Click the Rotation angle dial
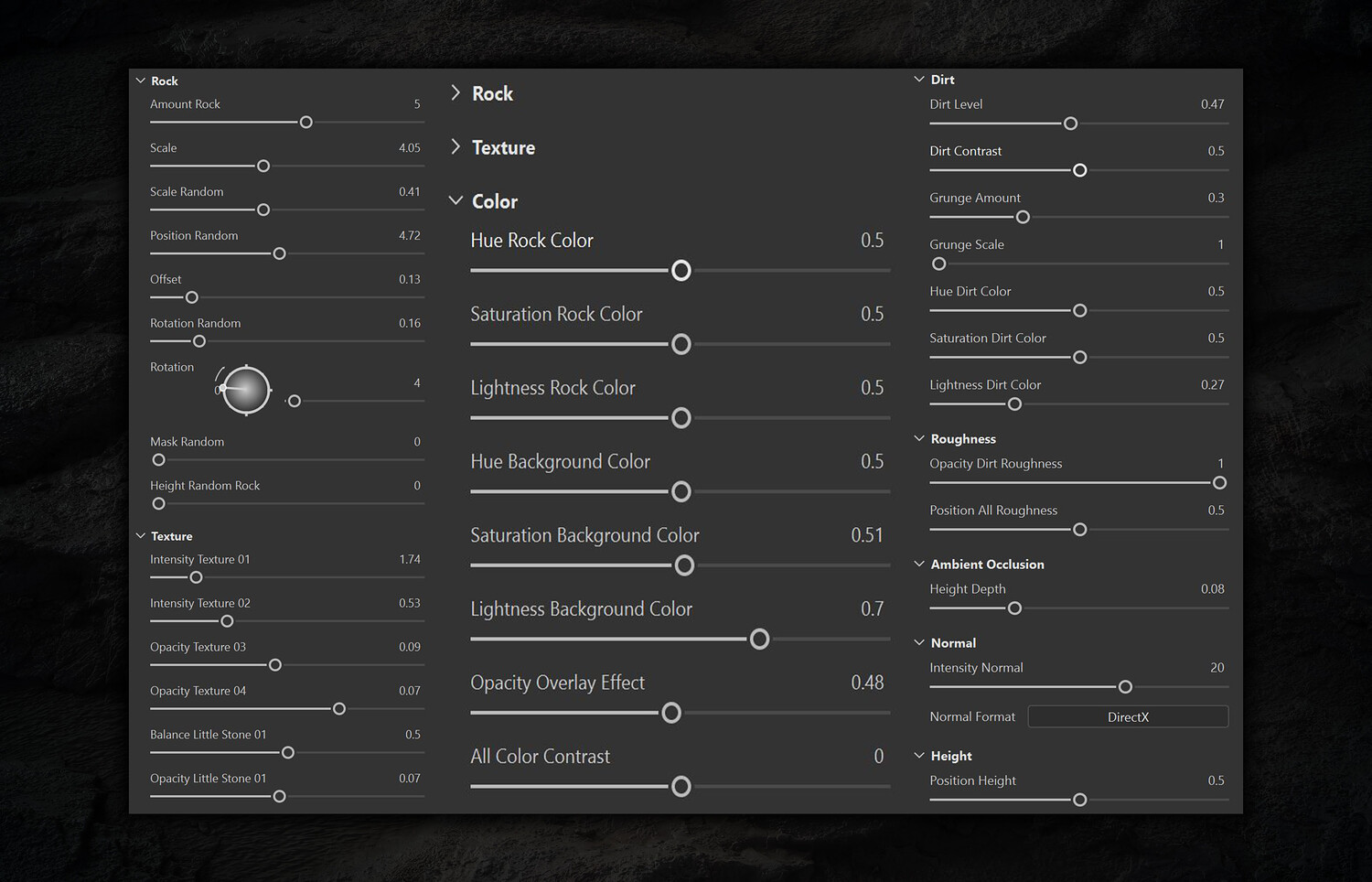The height and width of the screenshot is (882, 1372). coord(246,390)
